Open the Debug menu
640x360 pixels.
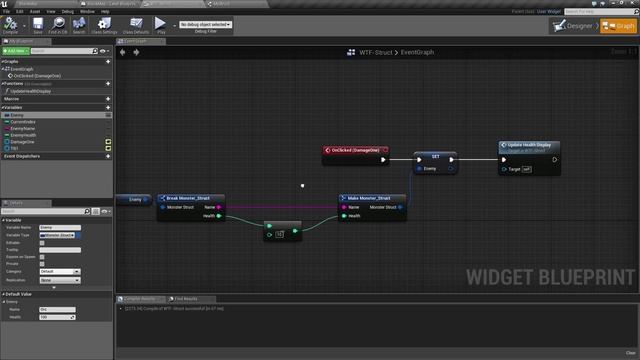[x=68, y=11]
